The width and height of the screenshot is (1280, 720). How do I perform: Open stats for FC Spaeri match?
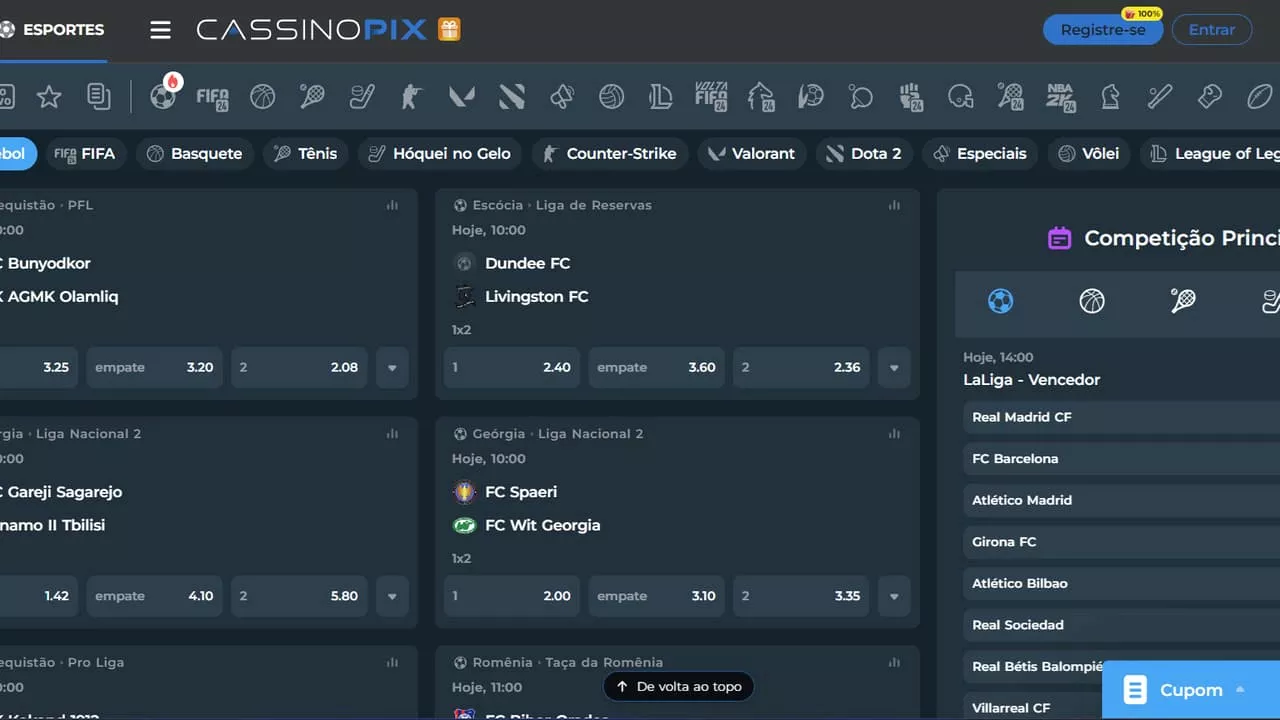[894, 434]
